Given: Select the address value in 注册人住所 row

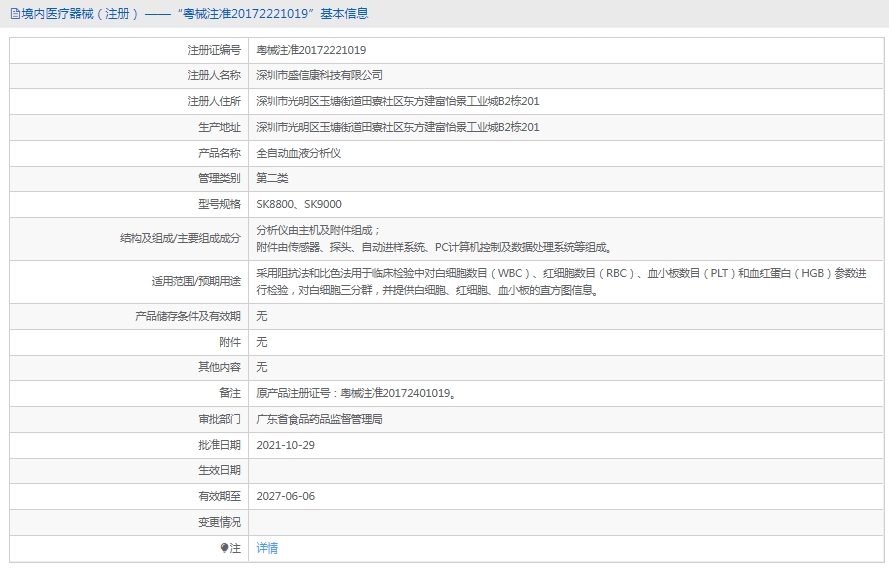Looking at the screenshot, I should click(397, 101).
